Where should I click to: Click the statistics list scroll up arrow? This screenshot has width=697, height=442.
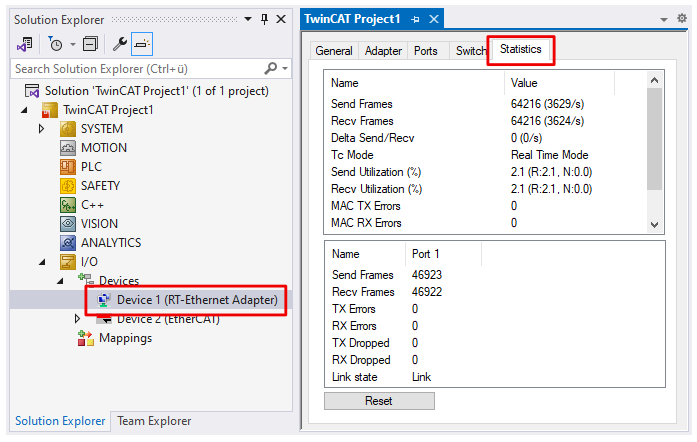654,80
